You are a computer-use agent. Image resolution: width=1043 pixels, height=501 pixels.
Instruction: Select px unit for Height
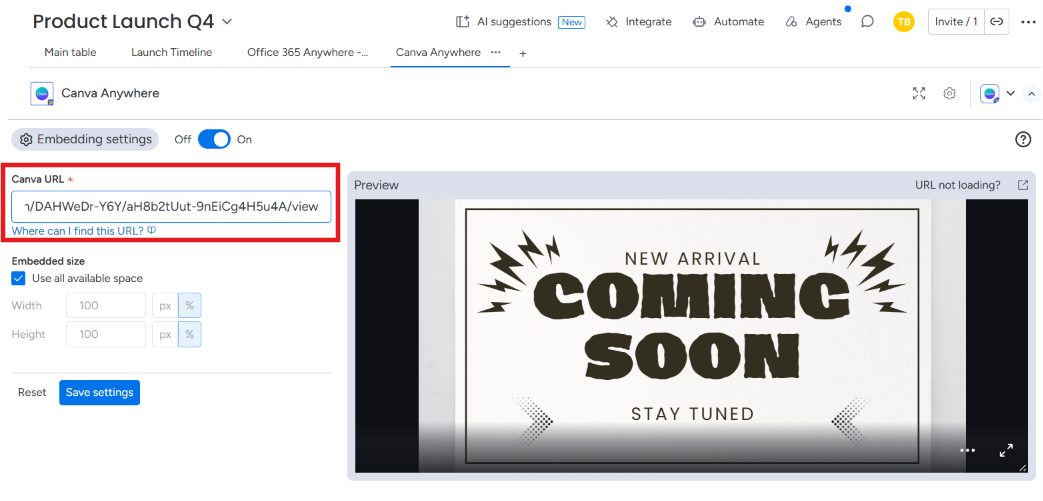click(x=164, y=334)
